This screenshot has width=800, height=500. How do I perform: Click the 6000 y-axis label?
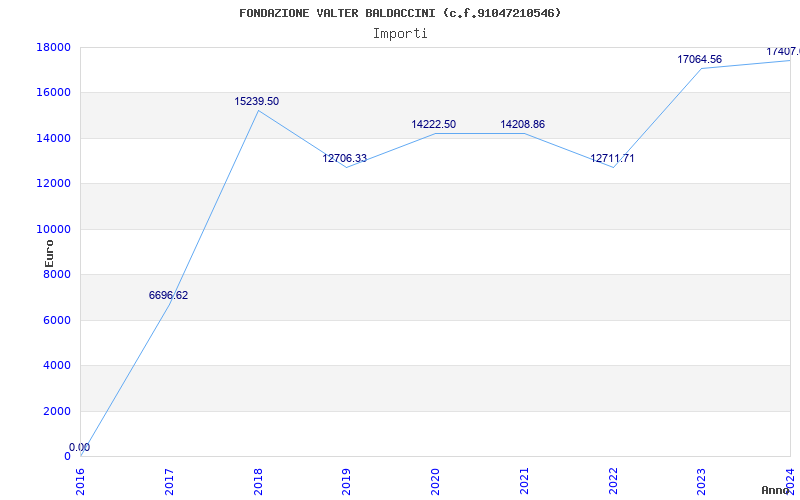click(57, 320)
